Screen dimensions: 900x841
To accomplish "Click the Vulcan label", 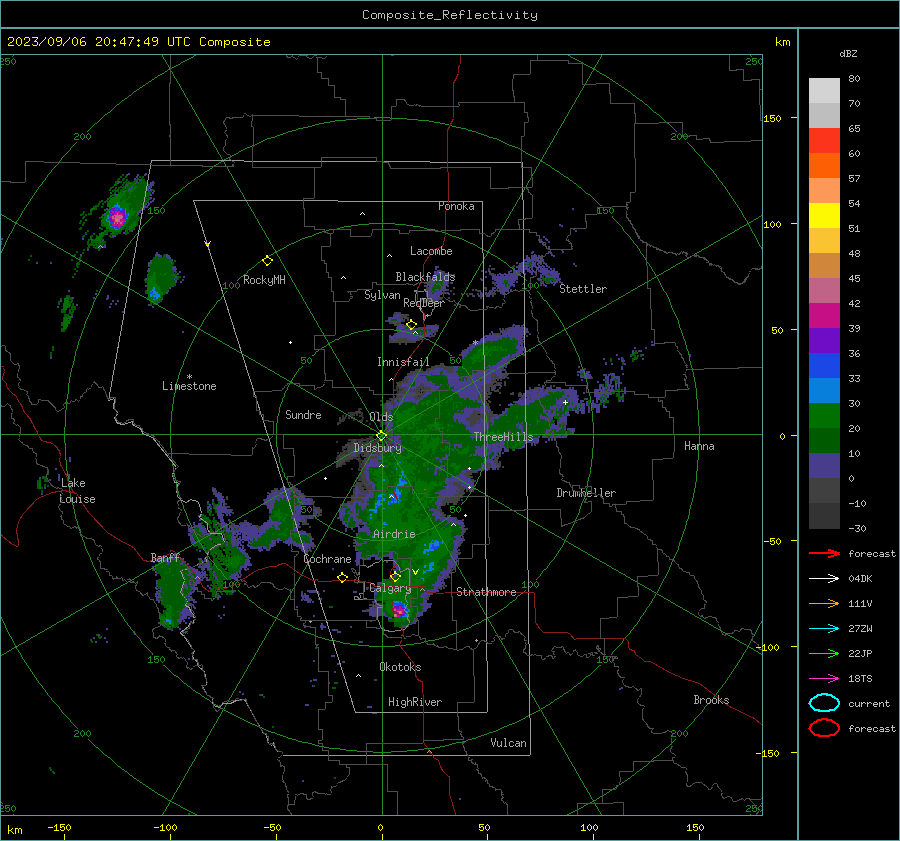I will 509,743.
